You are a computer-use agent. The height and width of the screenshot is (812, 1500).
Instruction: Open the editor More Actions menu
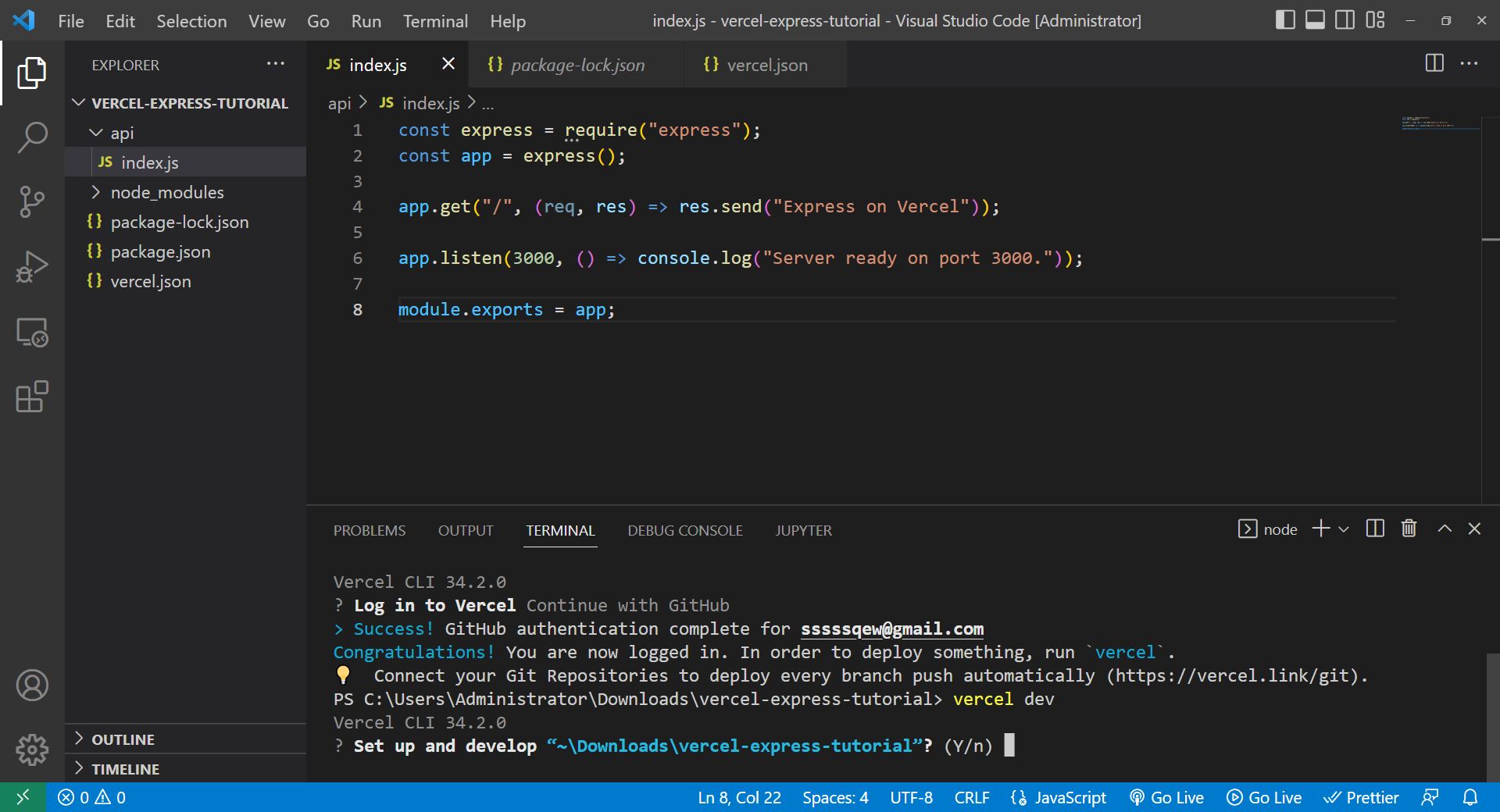pos(1469,63)
